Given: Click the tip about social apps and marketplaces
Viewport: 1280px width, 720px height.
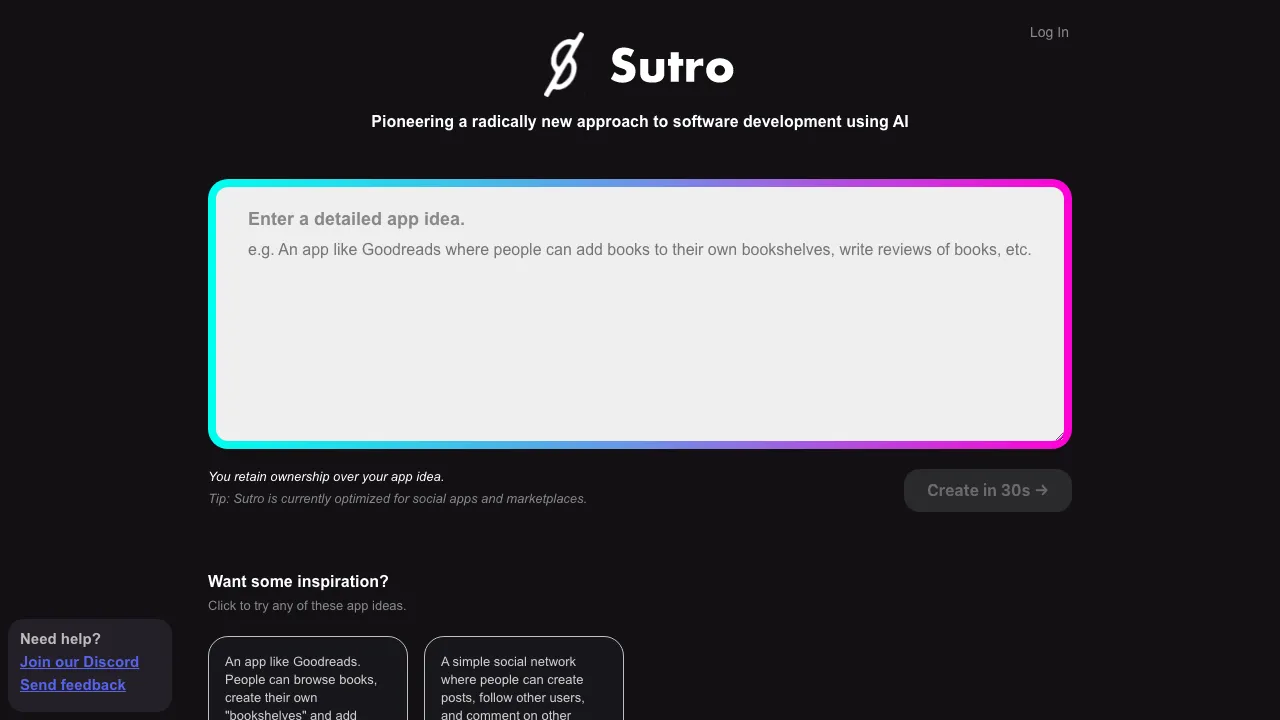Looking at the screenshot, I should click(397, 499).
